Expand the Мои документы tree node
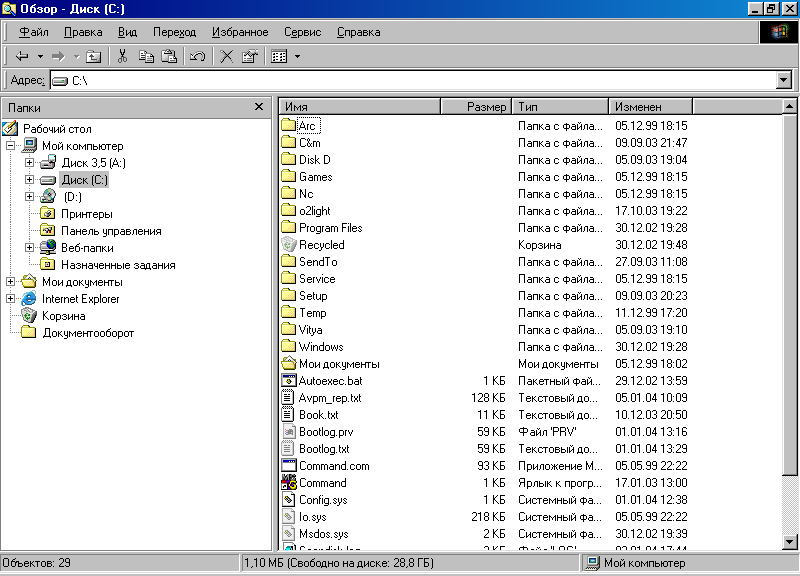Image resolution: width=800 pixels, height=576 pixels. (x=11, y=282)
